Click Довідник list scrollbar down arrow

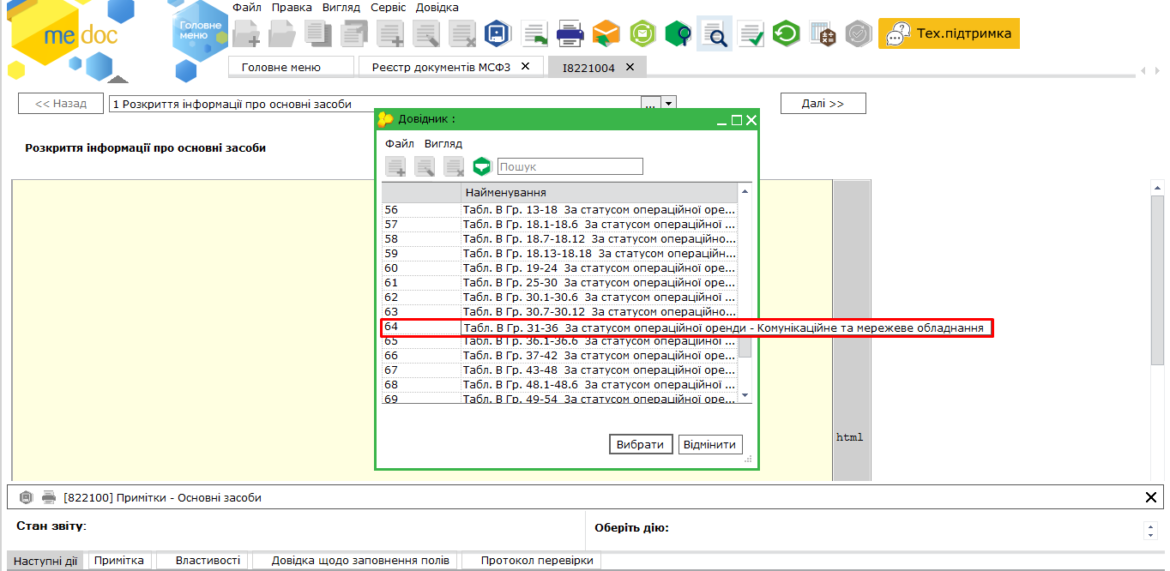[744, 395]
